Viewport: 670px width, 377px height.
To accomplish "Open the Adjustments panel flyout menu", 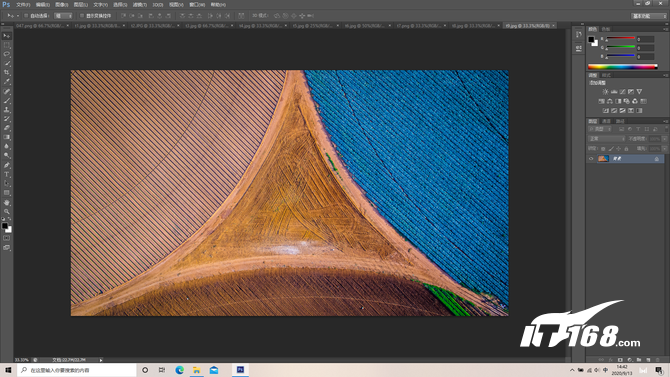I will pos(666,75).
